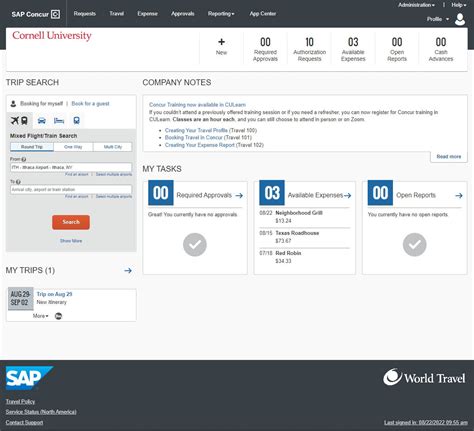Open the Expense menu
Image resolution: width=474 pixels, height=431 pixels.
tap(147, 14)
